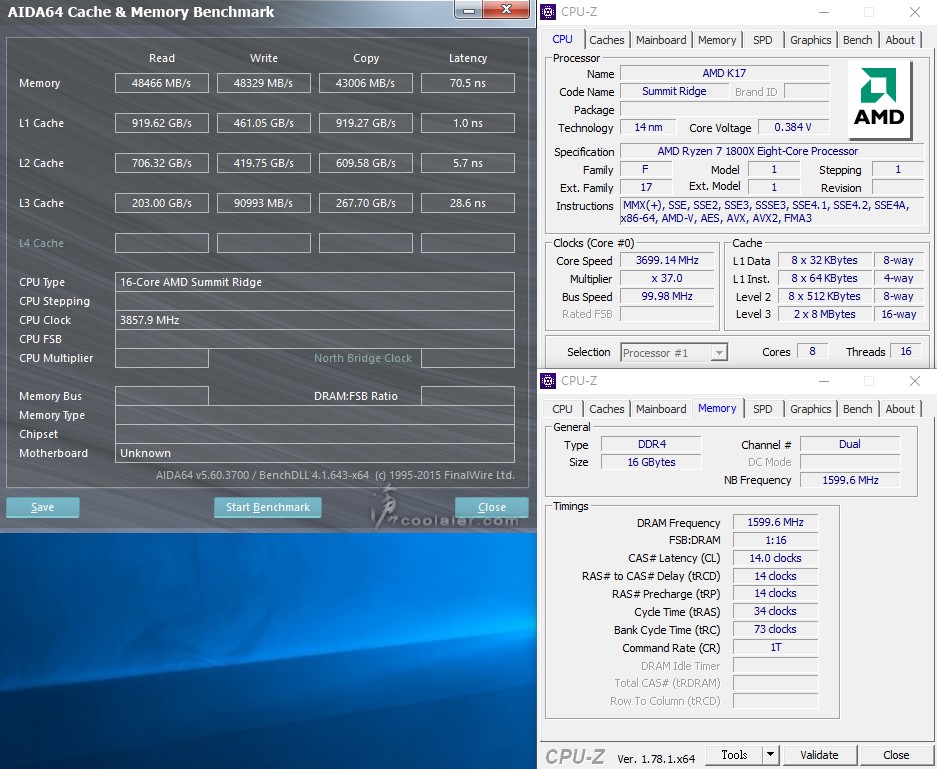Screen dimensions: 937x769
Task: Click the Threads count value 16
Action: click(906, 351)
